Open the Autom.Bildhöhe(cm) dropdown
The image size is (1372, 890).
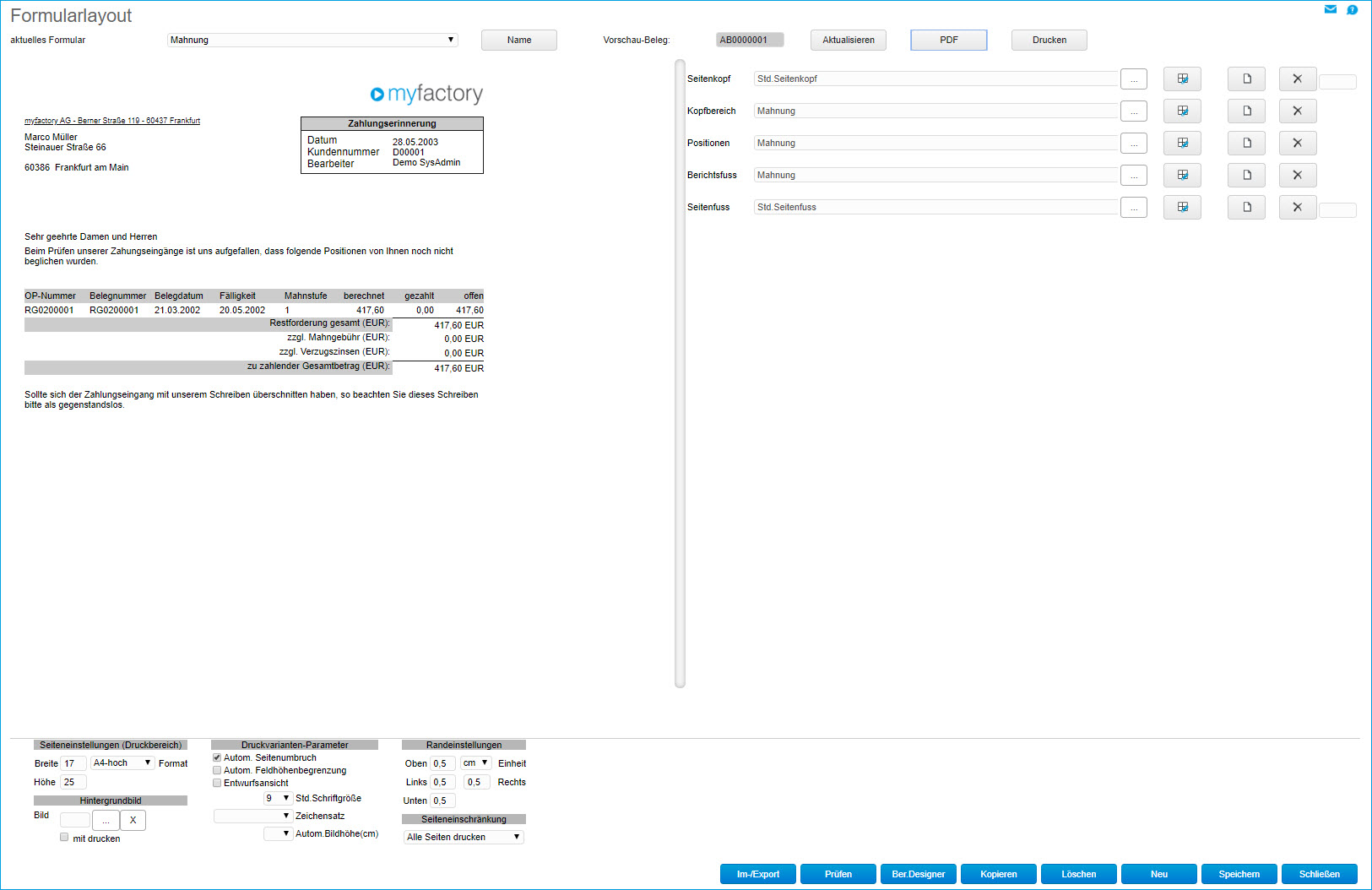click(x=278, y=833)
